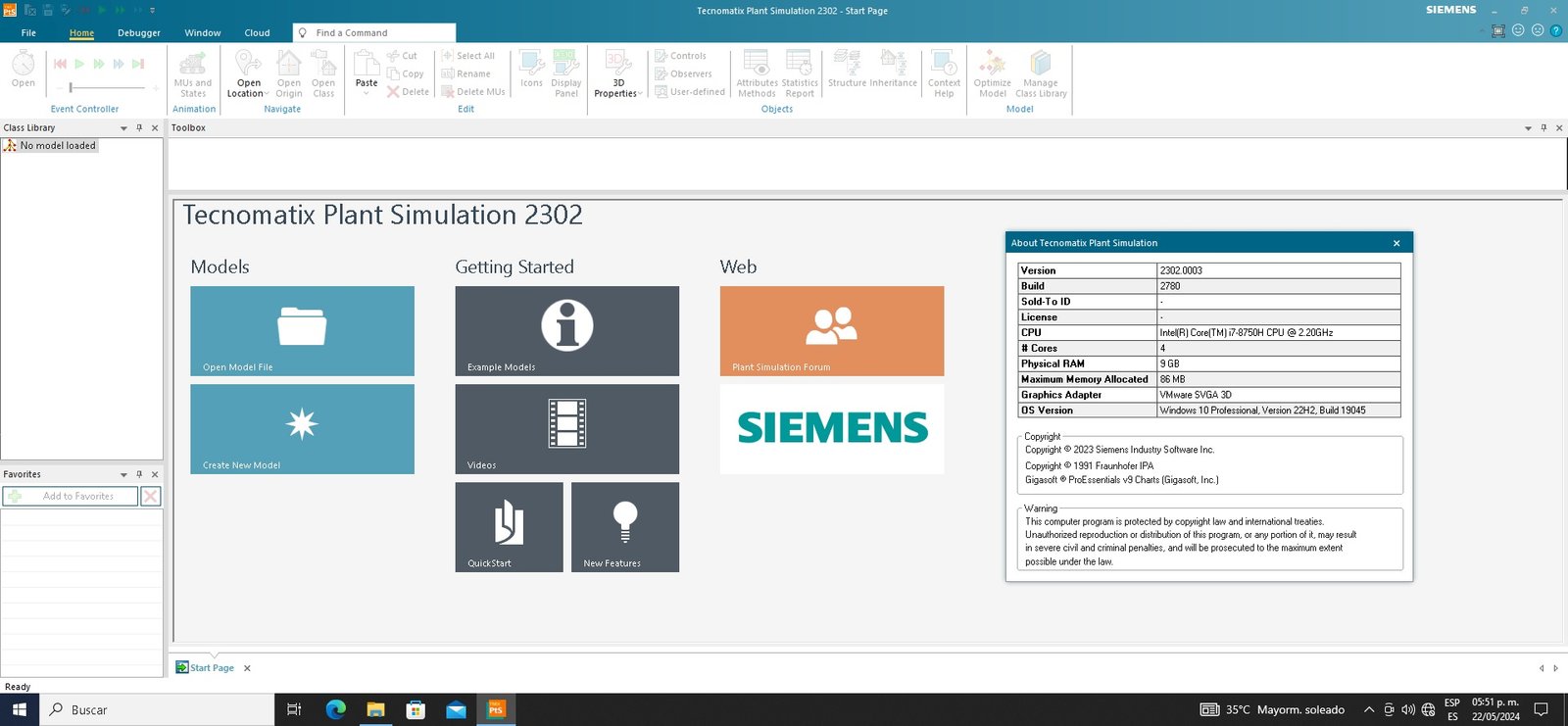Click the Open Location icon
The height and width of the screenshot is (726, 1568).
pos(249,65)
